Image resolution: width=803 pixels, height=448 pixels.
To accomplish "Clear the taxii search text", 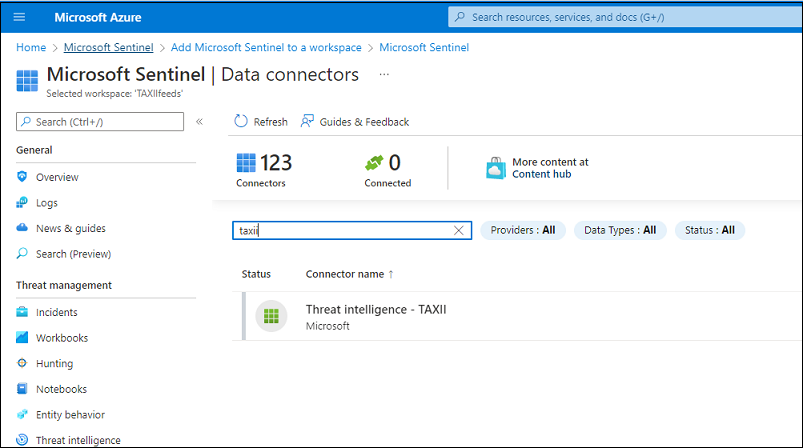I will 459,230.
